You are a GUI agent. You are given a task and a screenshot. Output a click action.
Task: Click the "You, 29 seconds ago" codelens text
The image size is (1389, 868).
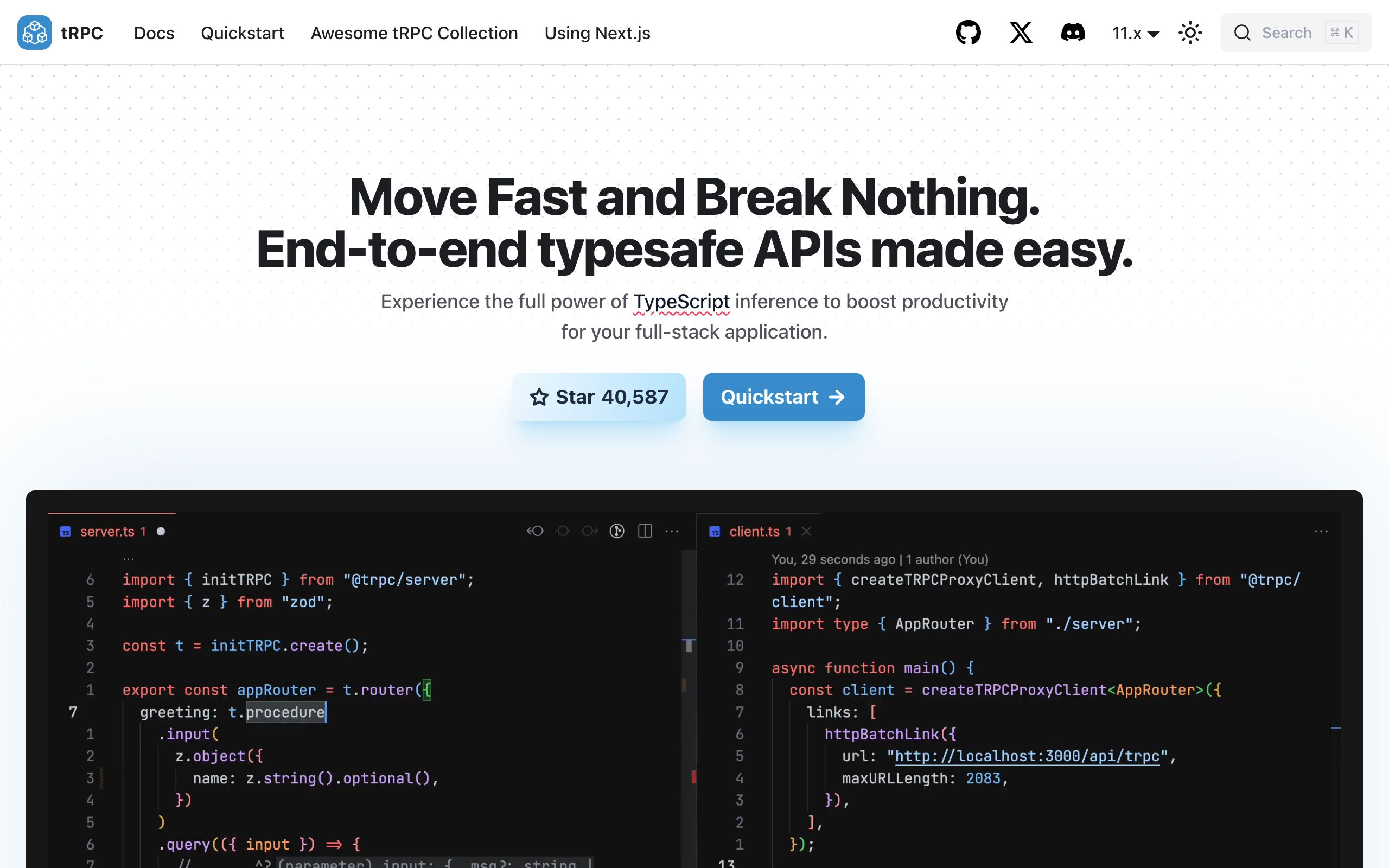[x=880, y=559]
